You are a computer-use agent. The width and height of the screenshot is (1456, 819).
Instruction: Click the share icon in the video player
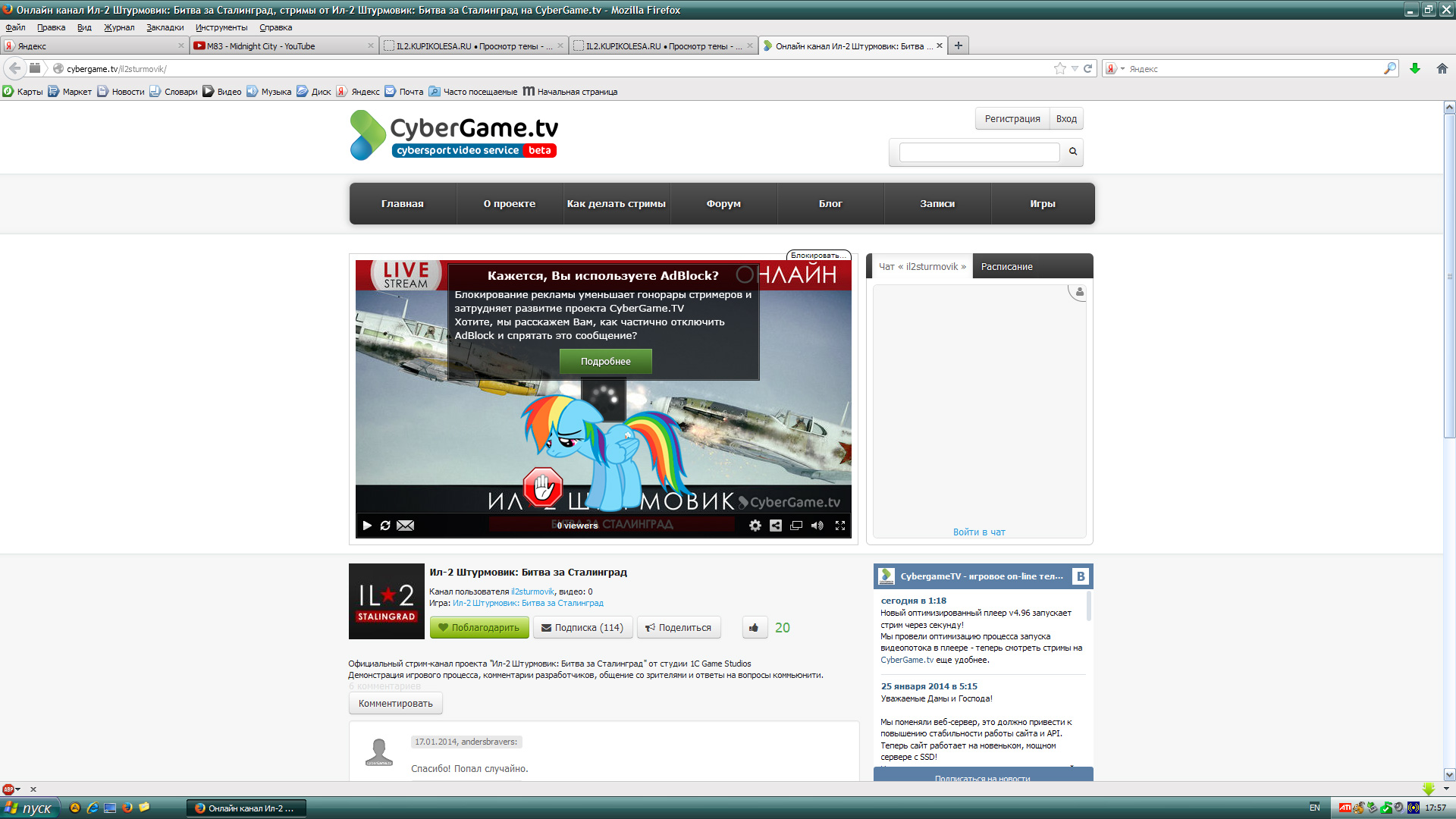coord(776,526)
